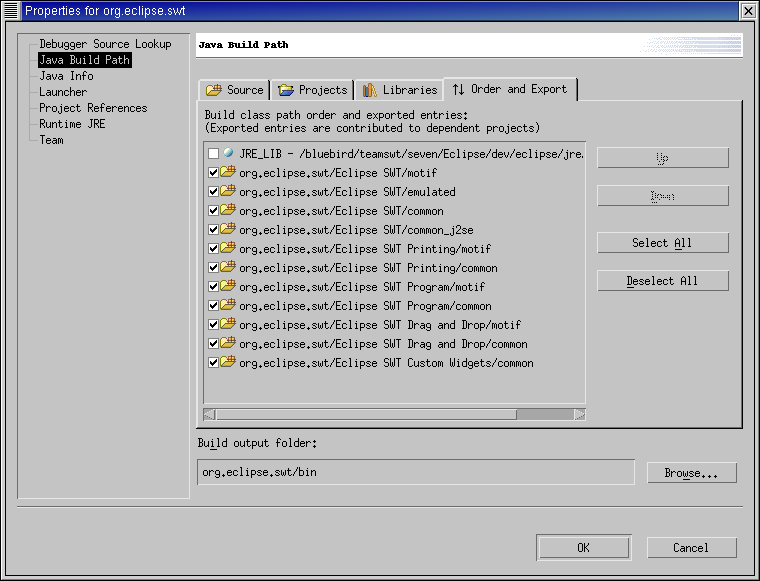Select 'Eclipse SWT Printing/common' entry text
Screen dimensions: 760x581
[x=368, y=268]
